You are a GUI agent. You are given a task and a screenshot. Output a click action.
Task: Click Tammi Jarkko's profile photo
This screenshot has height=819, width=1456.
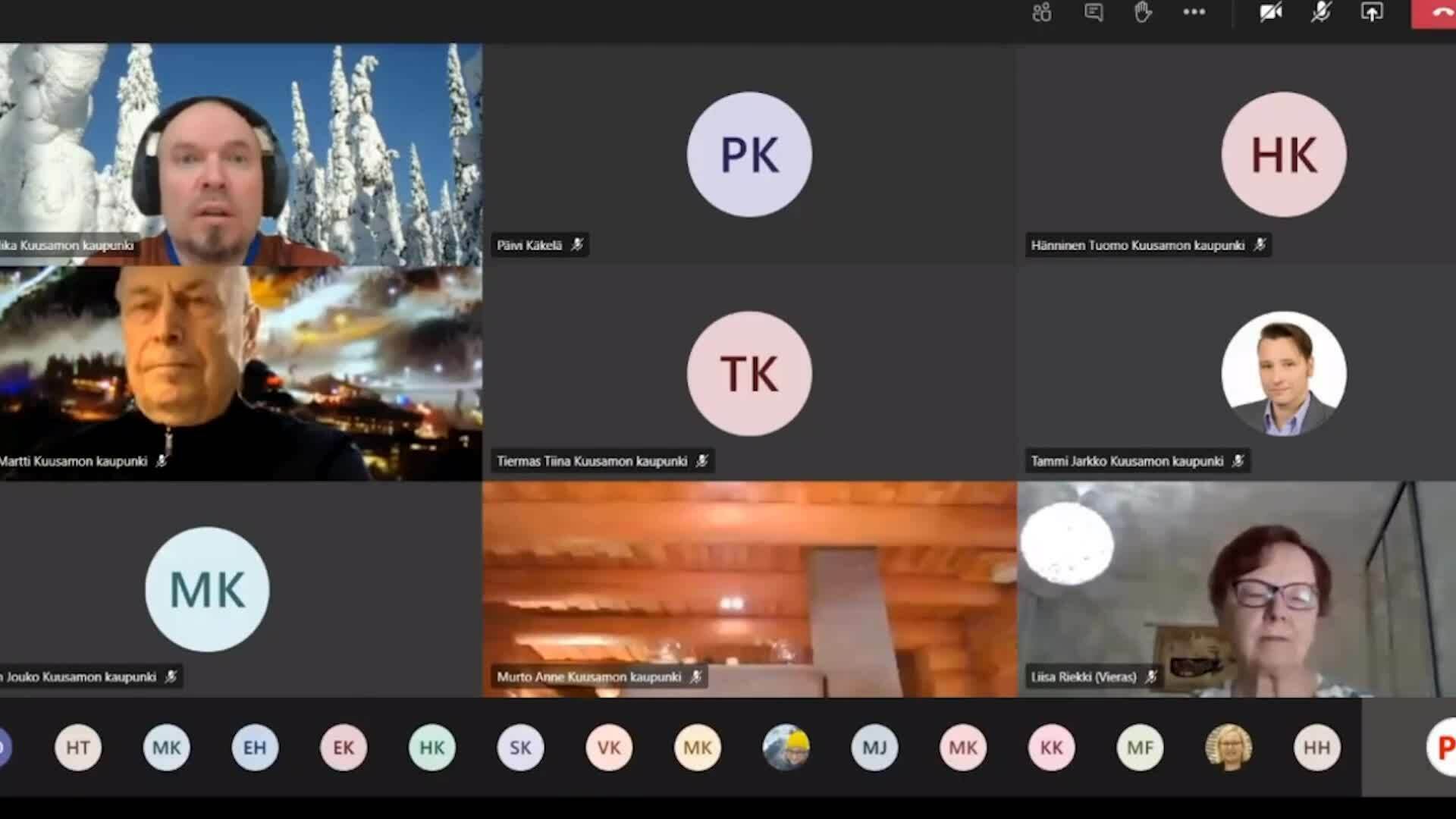tap(1284, 374)
